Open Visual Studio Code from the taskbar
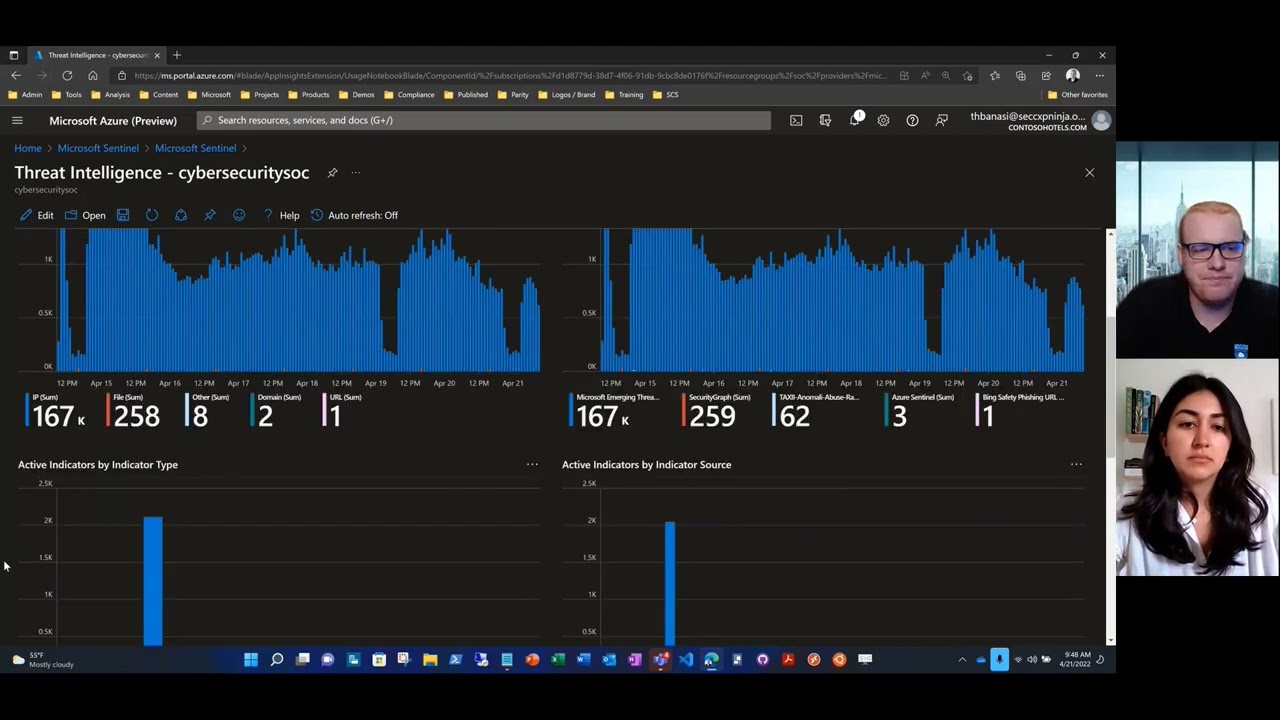Screen dimensions: 1280x720 click(x=686, y=659)
